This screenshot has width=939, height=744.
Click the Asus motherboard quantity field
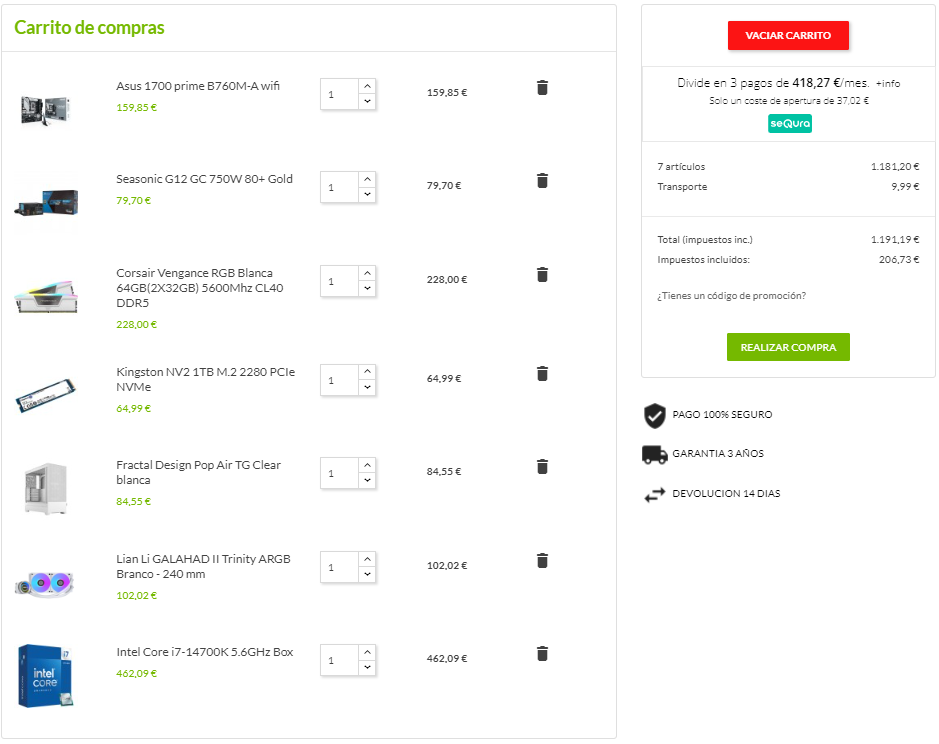click(x=340, y=94)
